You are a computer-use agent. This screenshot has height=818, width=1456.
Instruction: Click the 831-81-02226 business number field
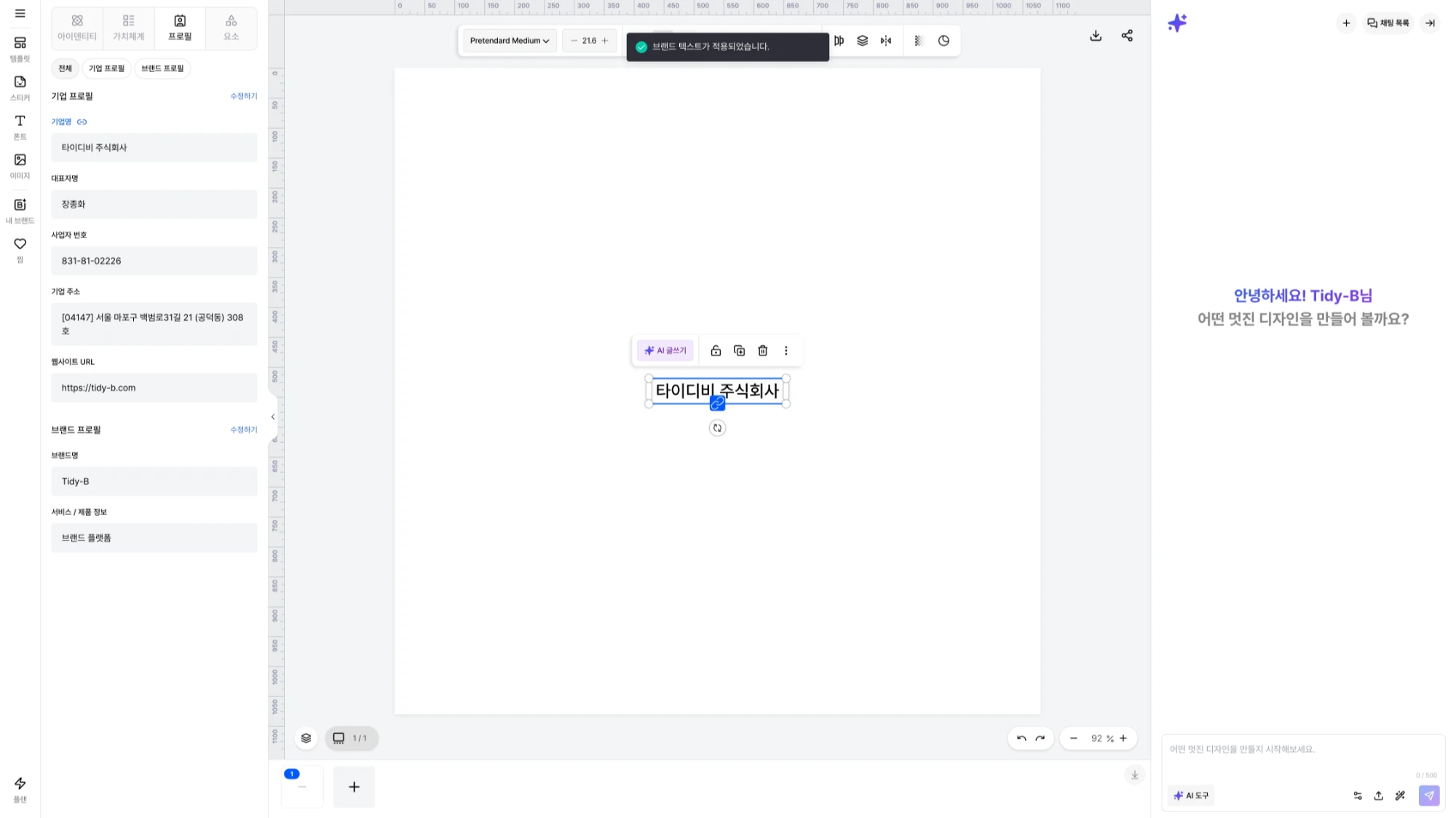click(x=154, y=261)
